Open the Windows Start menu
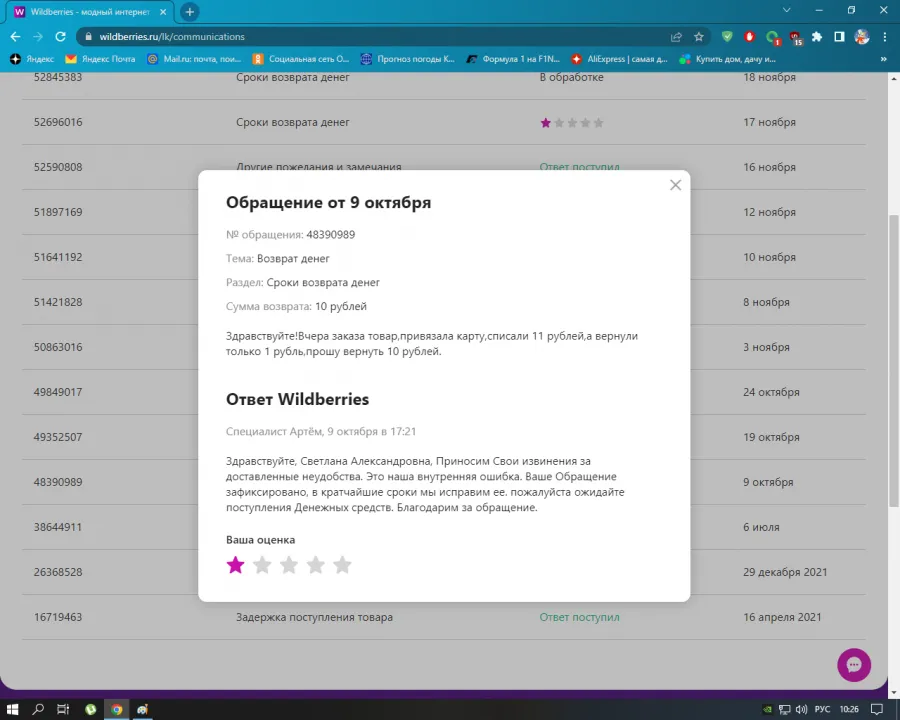This screenshot has height=720, width=900. (x=12, y=710)
